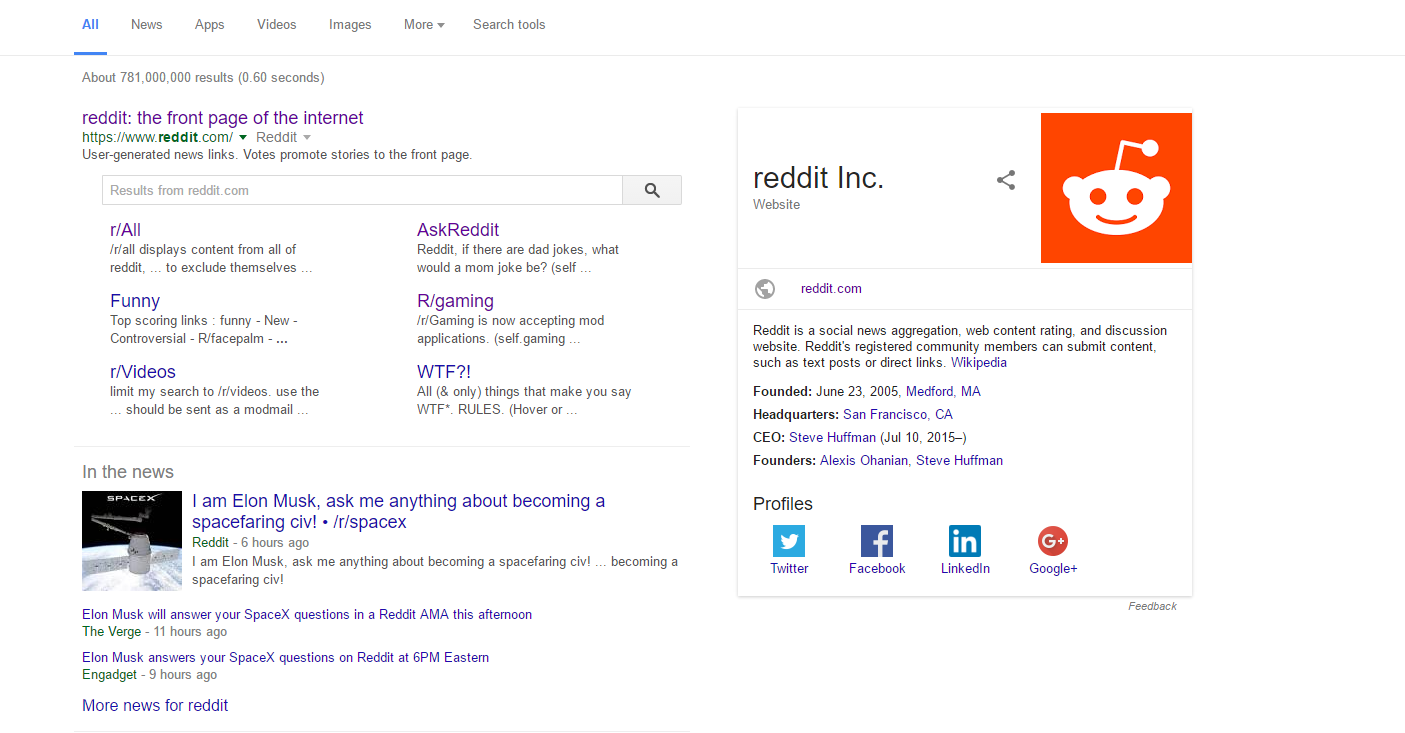
Task: Open 'reddit: the front page of the internet'
Action: 223,118
